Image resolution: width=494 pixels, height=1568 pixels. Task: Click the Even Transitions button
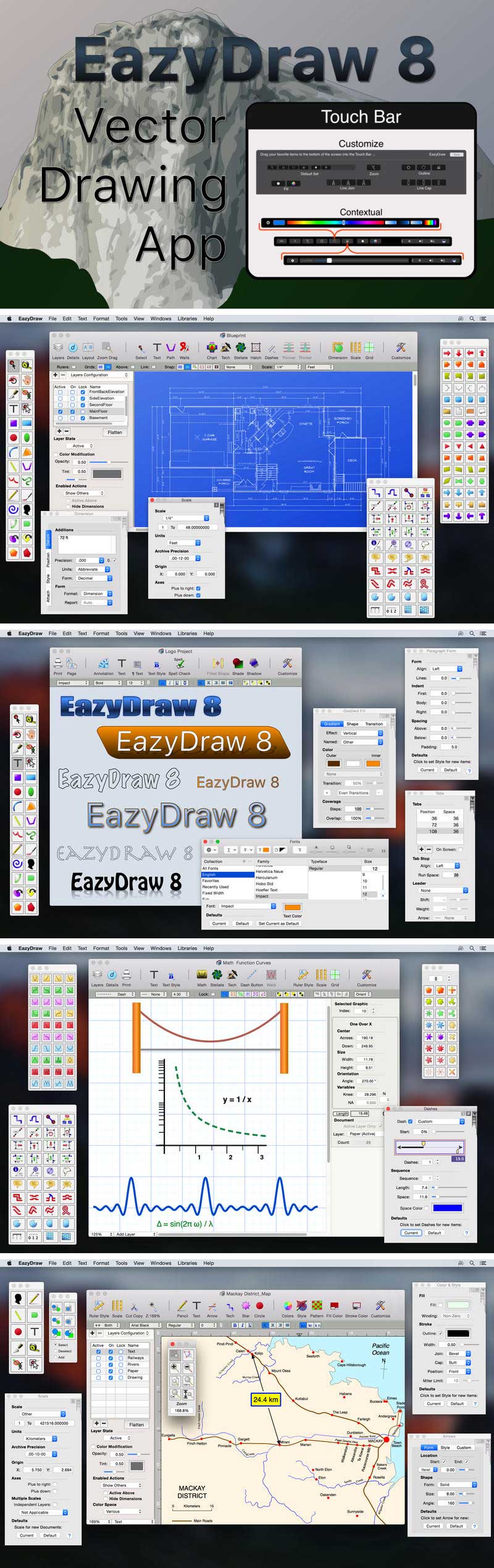click(x=353, y=793)
